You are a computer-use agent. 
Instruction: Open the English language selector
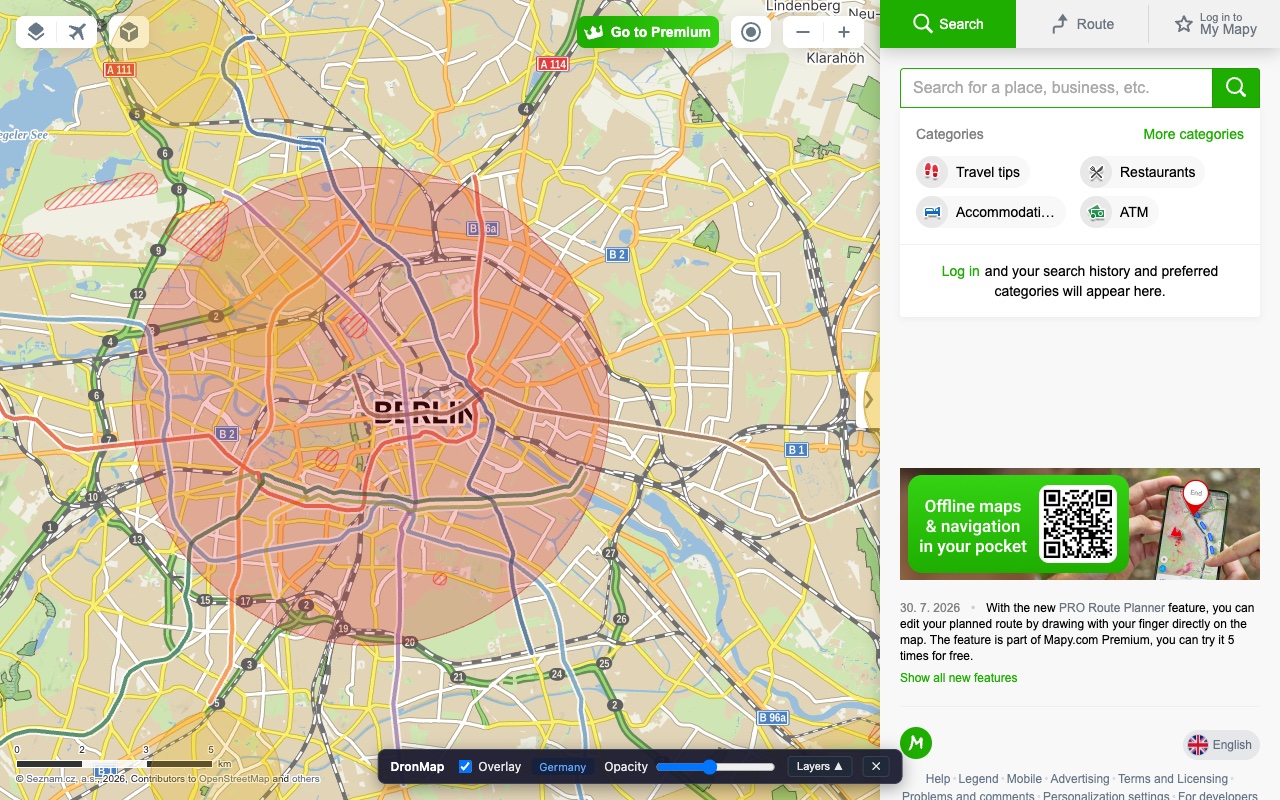tap(1221, 744)
